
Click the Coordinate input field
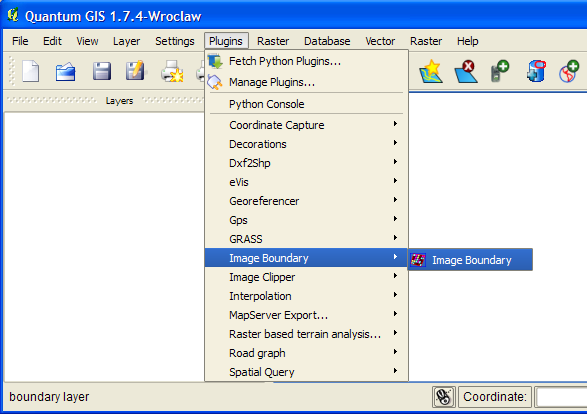[562, 397]
